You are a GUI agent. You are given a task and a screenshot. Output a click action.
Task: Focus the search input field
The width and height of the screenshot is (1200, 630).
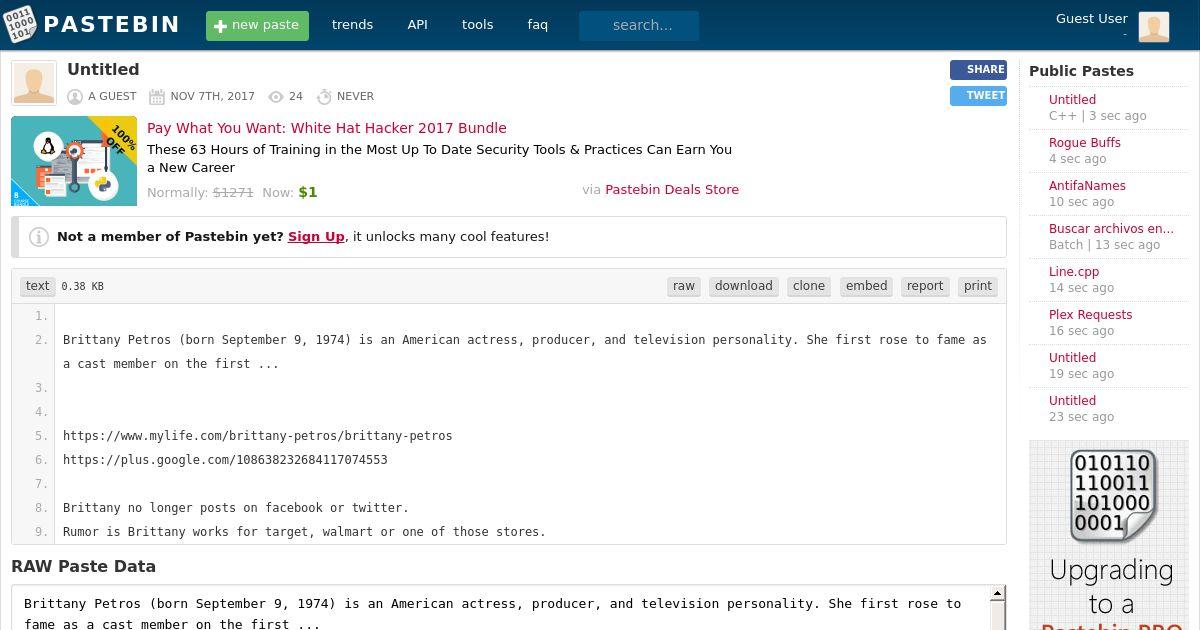point(639,25)
